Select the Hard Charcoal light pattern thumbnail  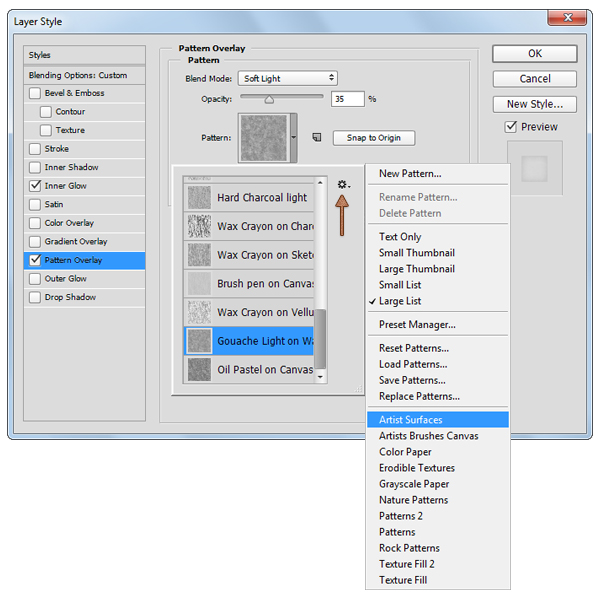point(199,197)
